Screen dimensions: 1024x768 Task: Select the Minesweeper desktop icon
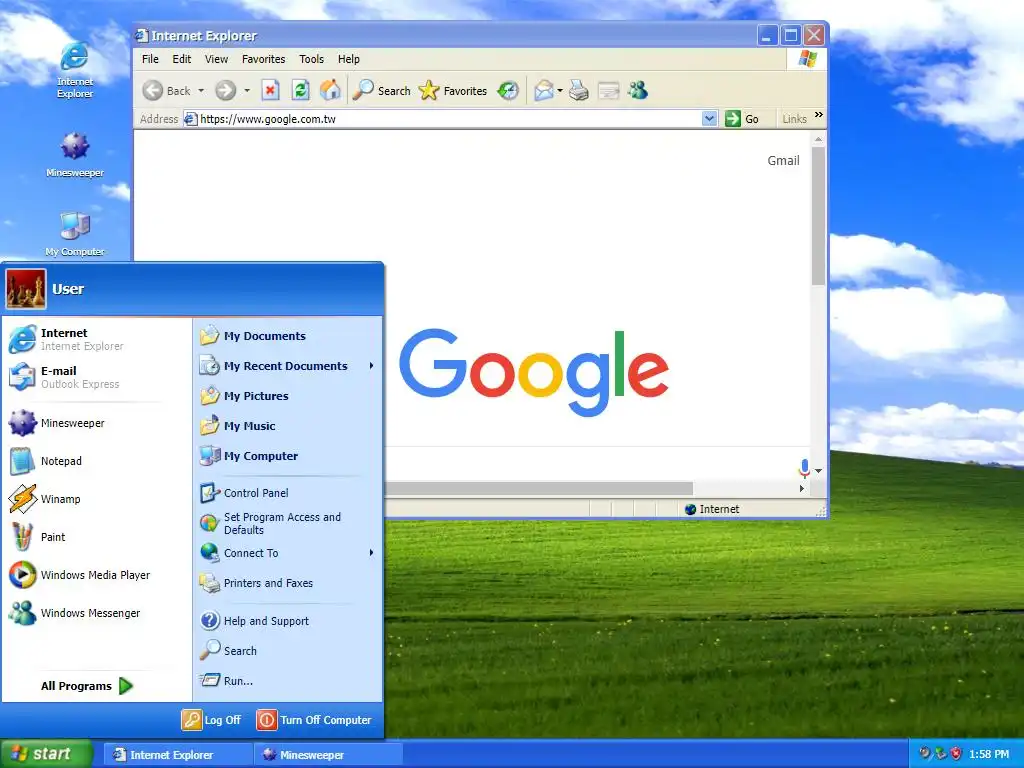click(x=75, y=154)
